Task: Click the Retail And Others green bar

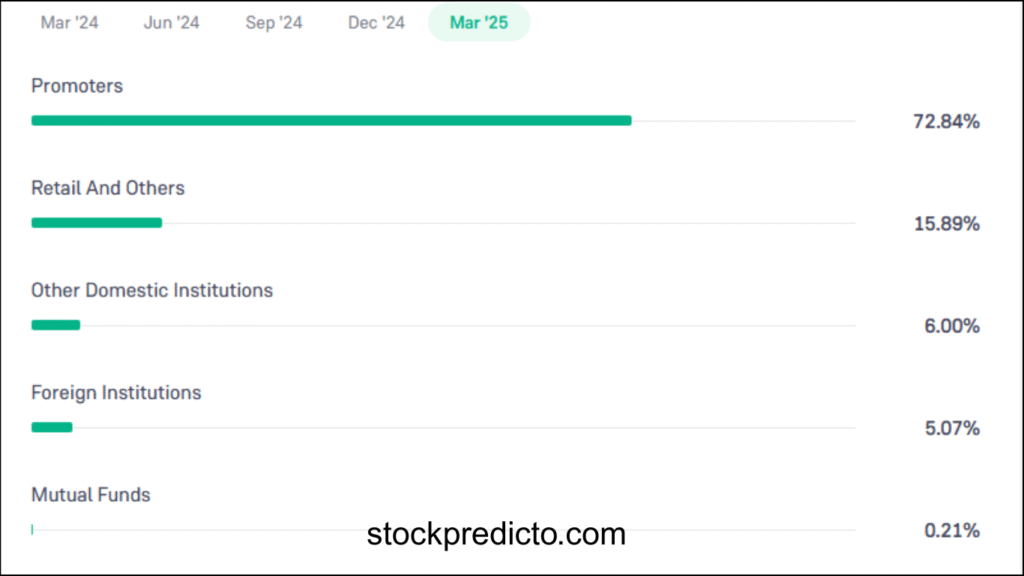Action: click(x=96, y=223)
